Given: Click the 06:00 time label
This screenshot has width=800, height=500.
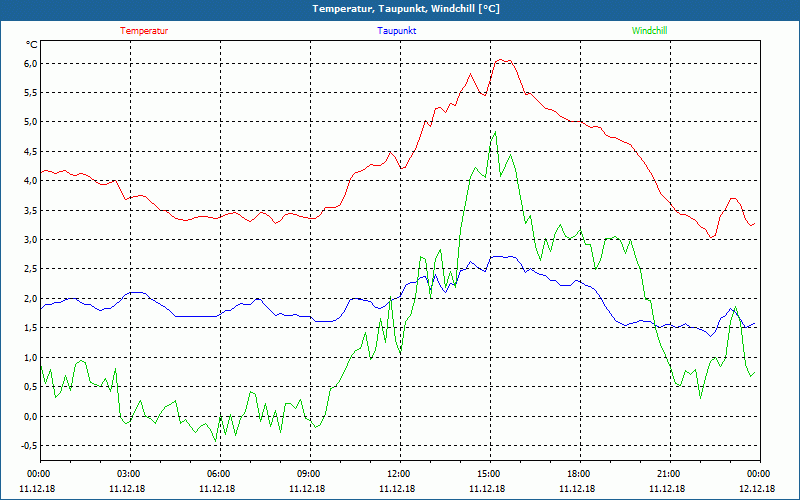Looking at the screenshot, I should pos(220,473).
